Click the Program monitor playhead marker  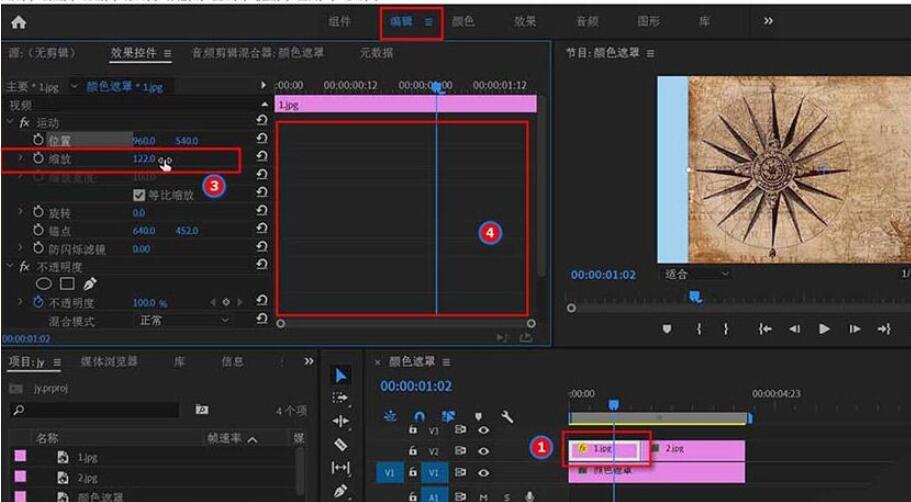point(695,297)
